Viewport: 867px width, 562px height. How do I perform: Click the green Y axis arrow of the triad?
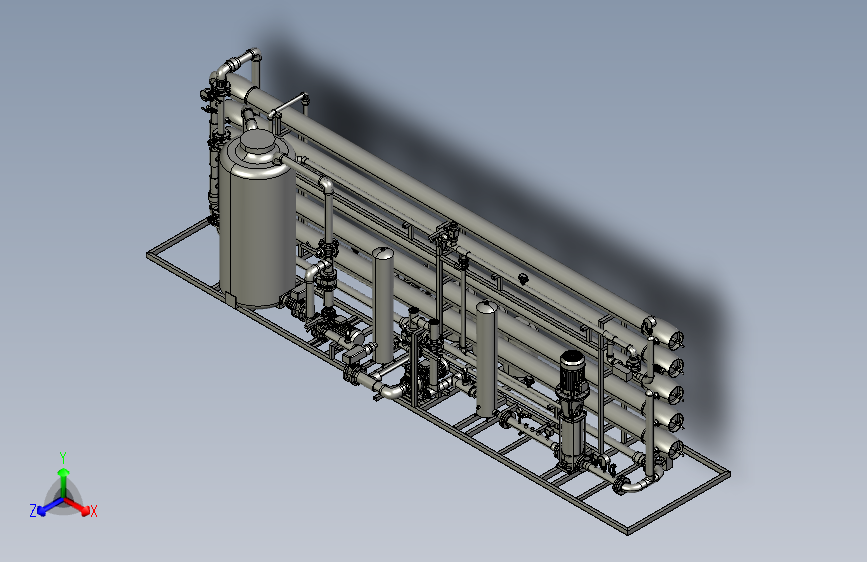pos(64,481)
